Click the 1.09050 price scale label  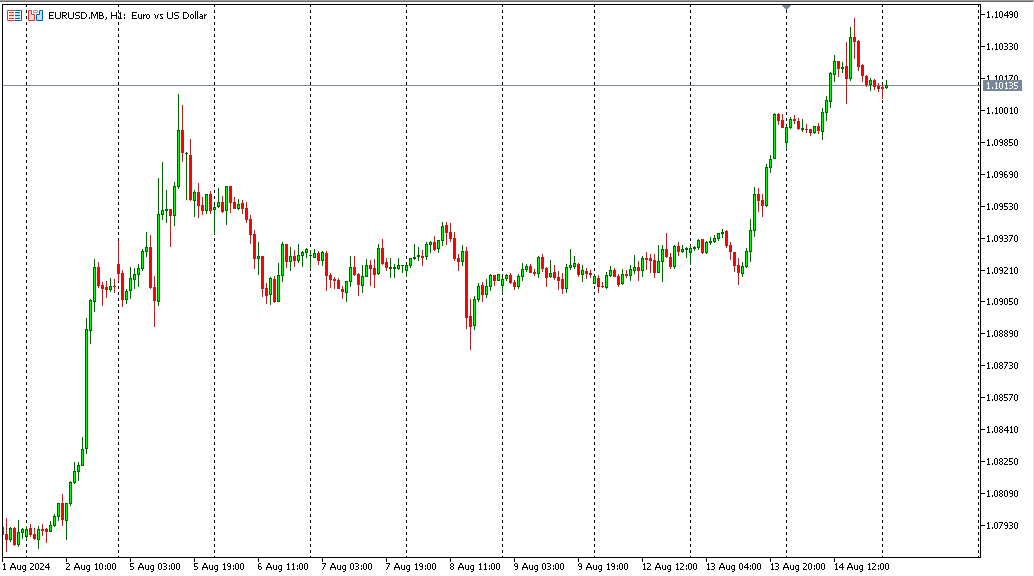pos(1002,302)
